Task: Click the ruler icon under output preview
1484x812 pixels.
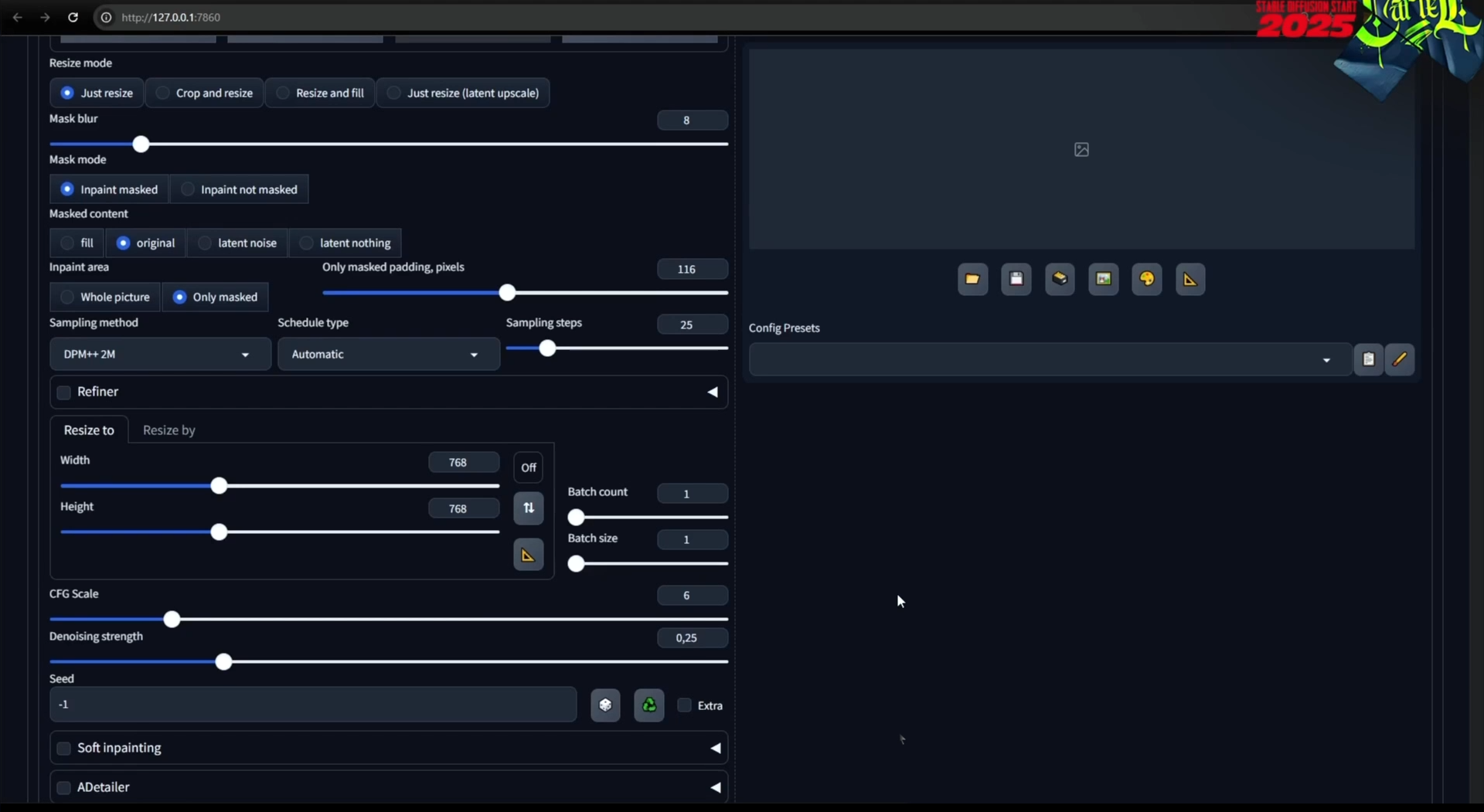Action: coord(1190,279)
